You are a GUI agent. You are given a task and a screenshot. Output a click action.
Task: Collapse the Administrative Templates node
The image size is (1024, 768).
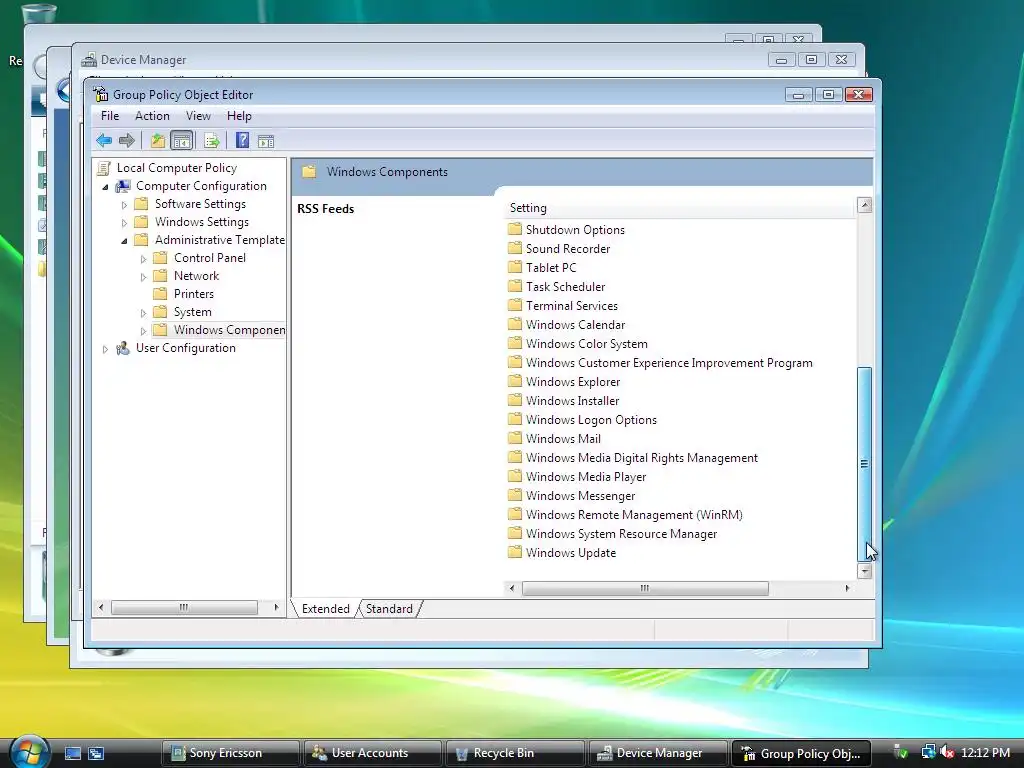point(124,241)
